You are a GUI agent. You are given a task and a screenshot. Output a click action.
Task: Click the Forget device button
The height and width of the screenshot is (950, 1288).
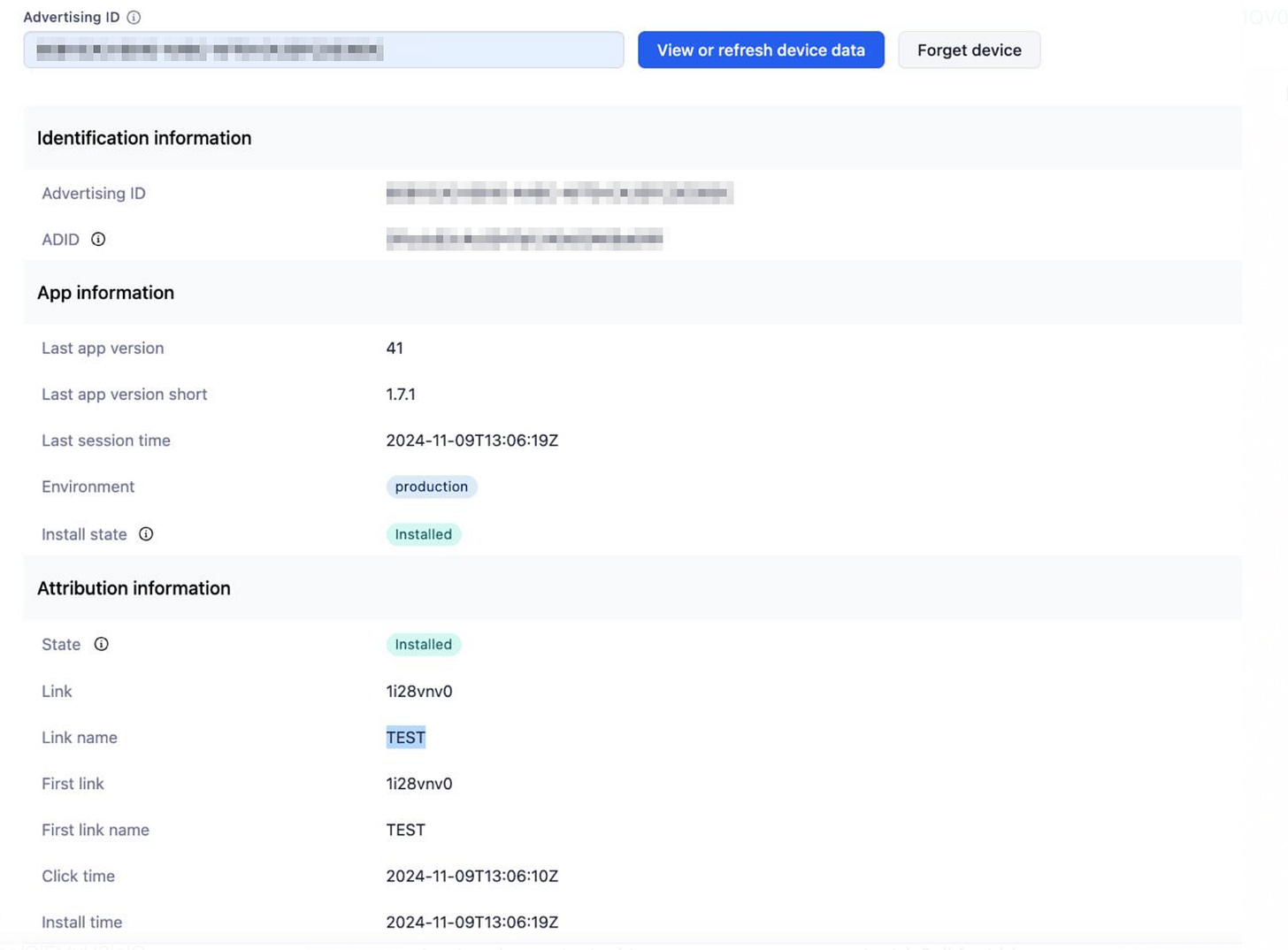(x=970, y=50)
